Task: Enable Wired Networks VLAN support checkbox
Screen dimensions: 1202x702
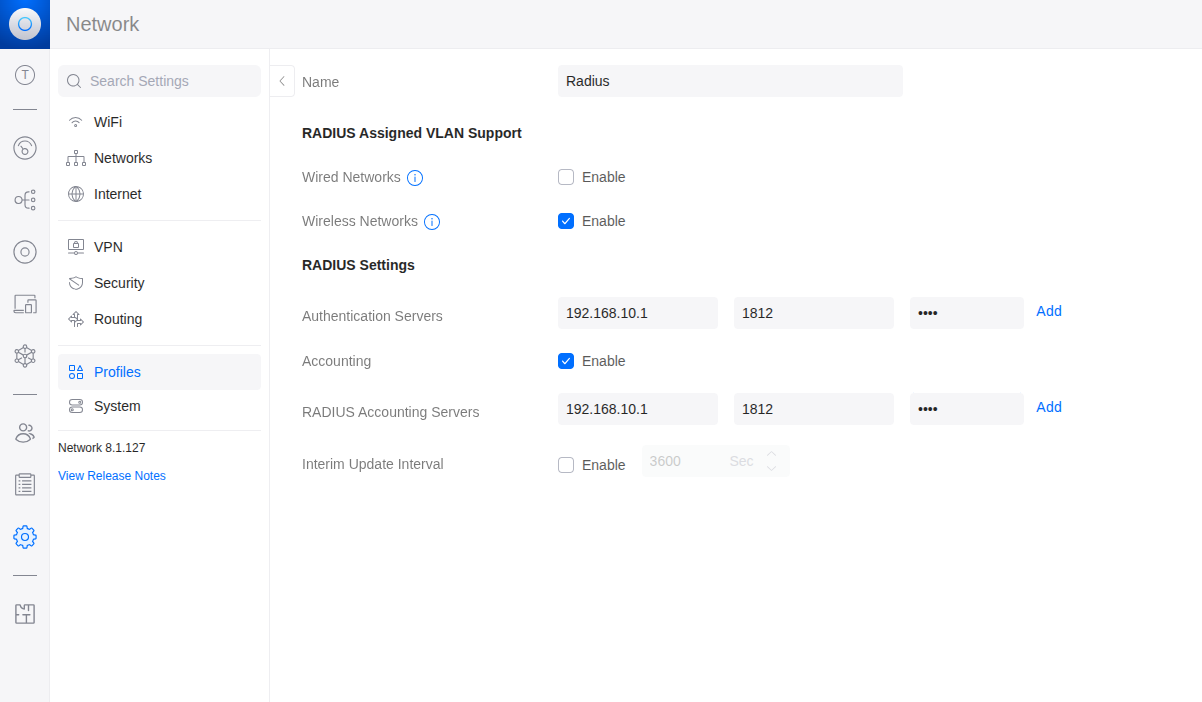Action: point(566,177)
